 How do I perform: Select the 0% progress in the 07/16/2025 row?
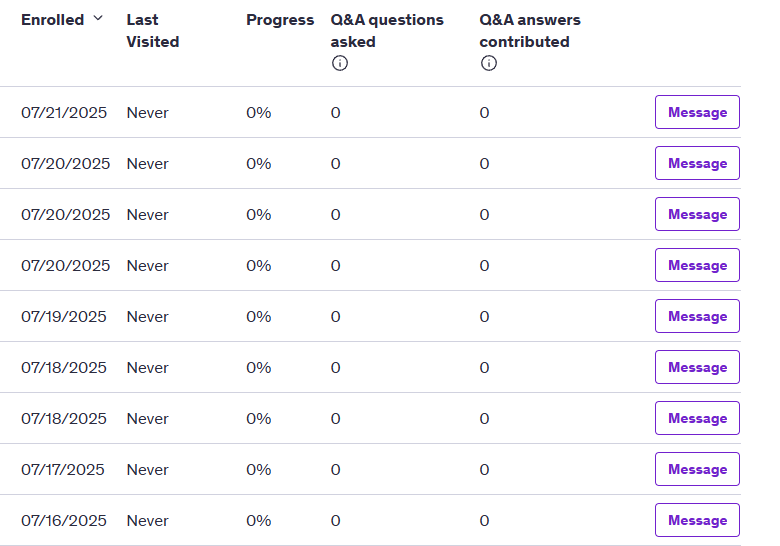click(259, 521)
